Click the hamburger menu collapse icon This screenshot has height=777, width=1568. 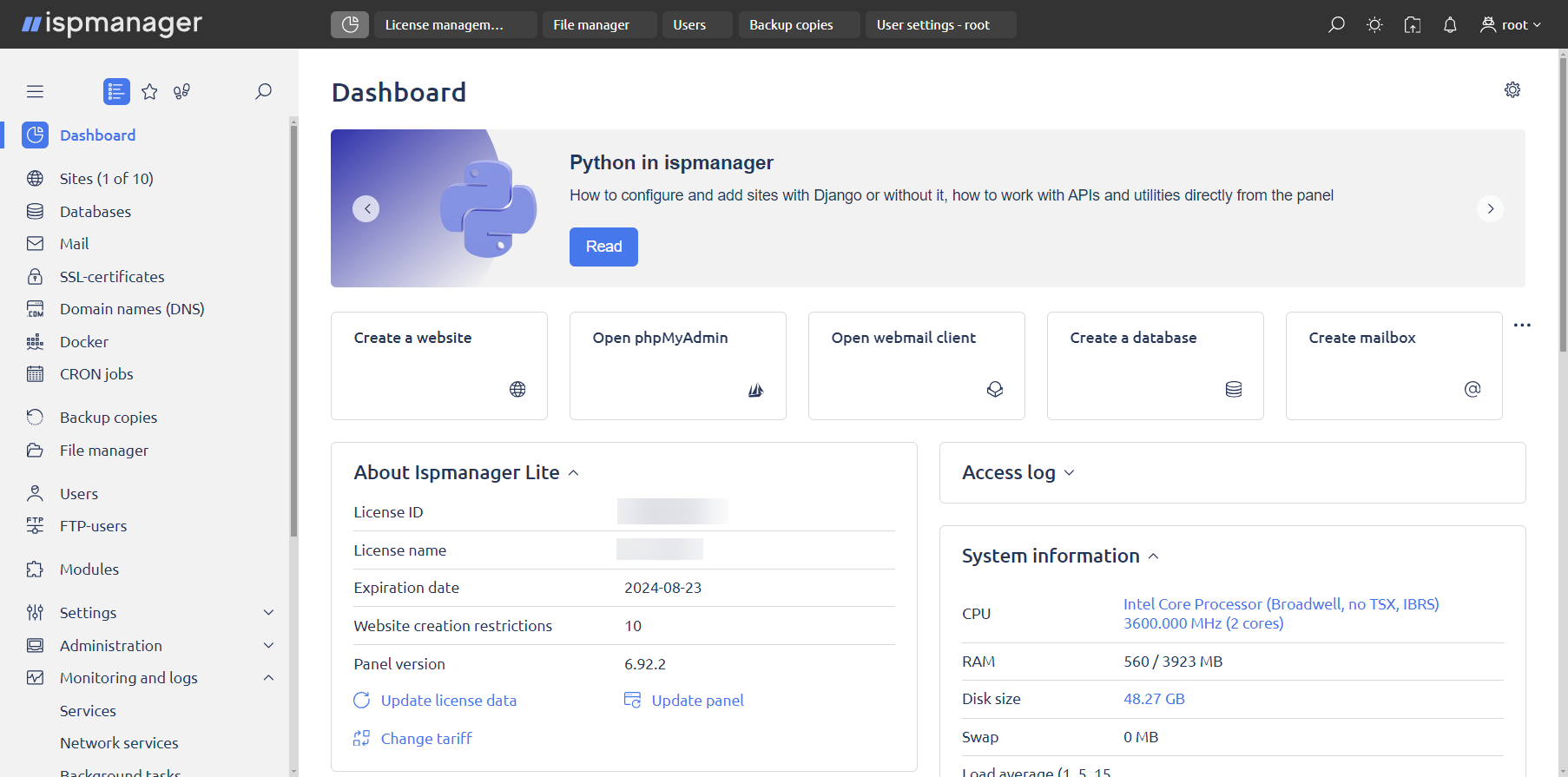(35, 91)
